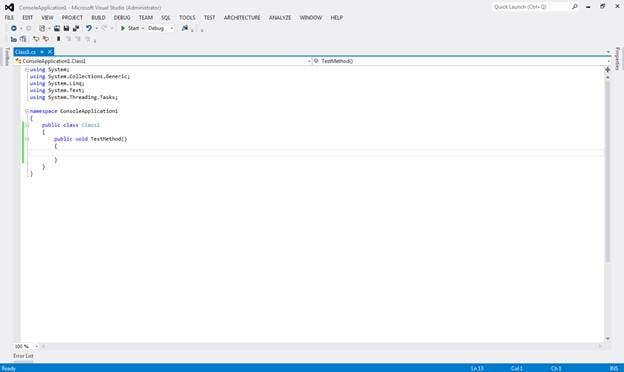Click into the Quick Launch search box
Viewport: 624px width, 372px height.
(x=531, y=7)
